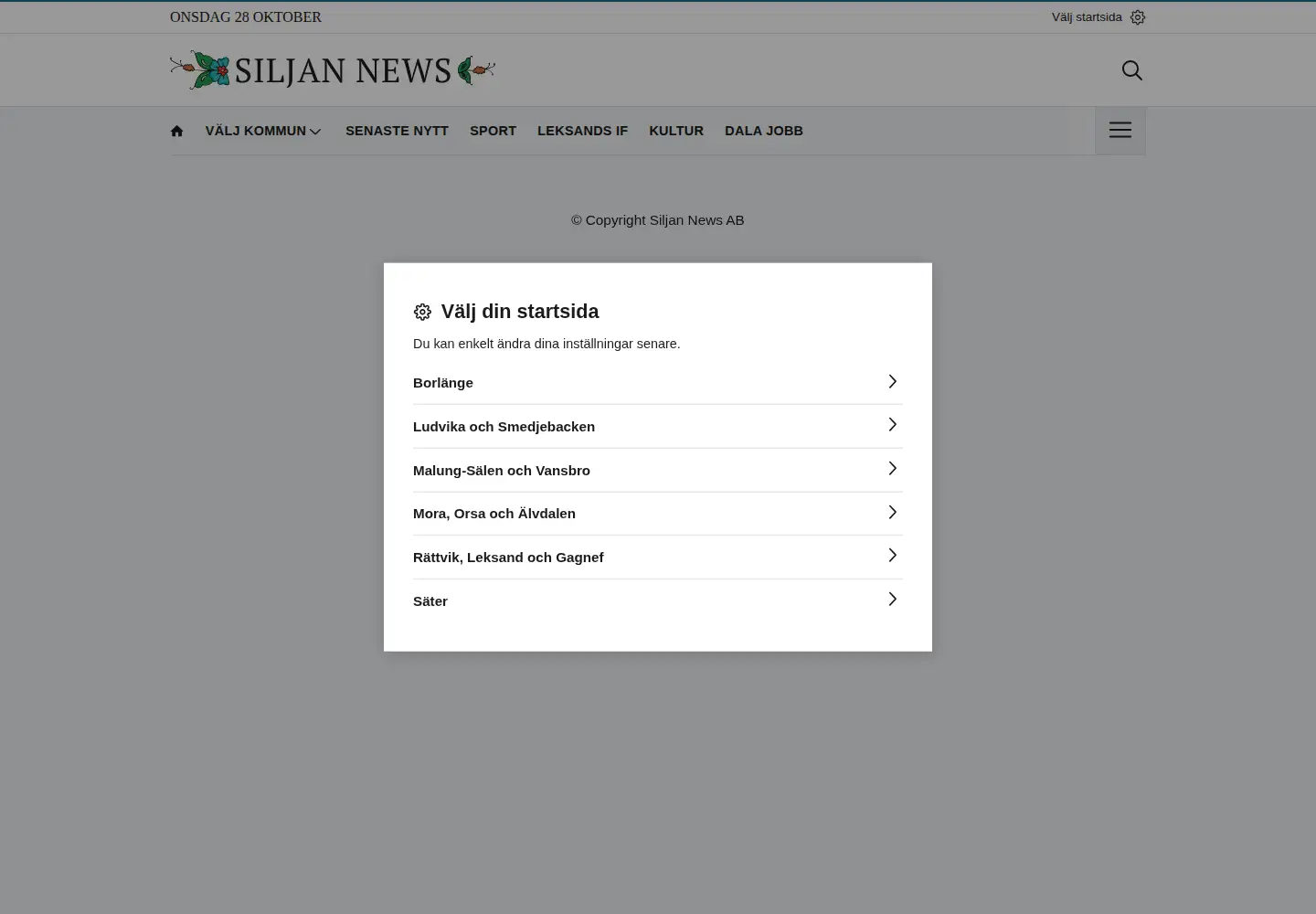Image resolution: width=1316 pixels, height=914 pixels.
Task: Pick Malung-Sälen och Vansbro option
Action: tap(658, 471)
